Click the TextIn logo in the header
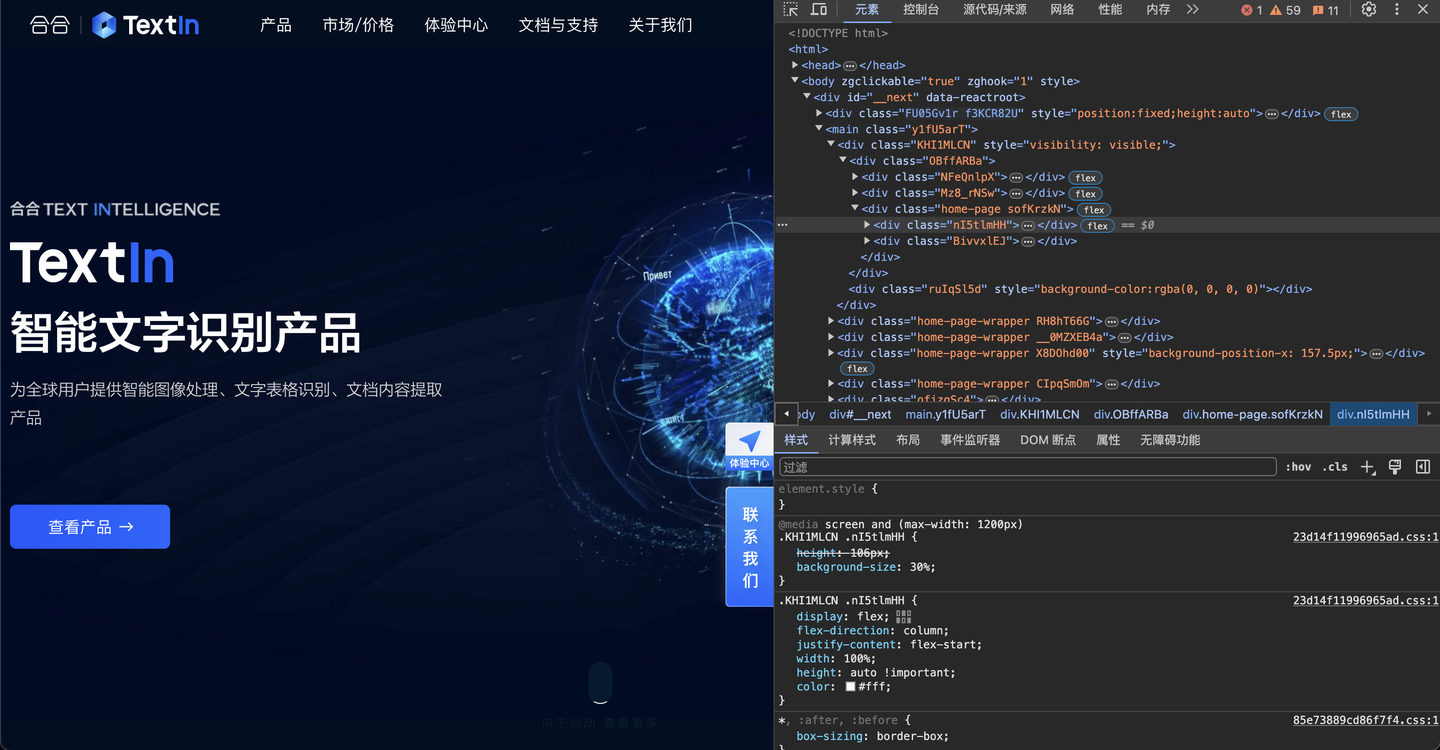 pos(145,25)
